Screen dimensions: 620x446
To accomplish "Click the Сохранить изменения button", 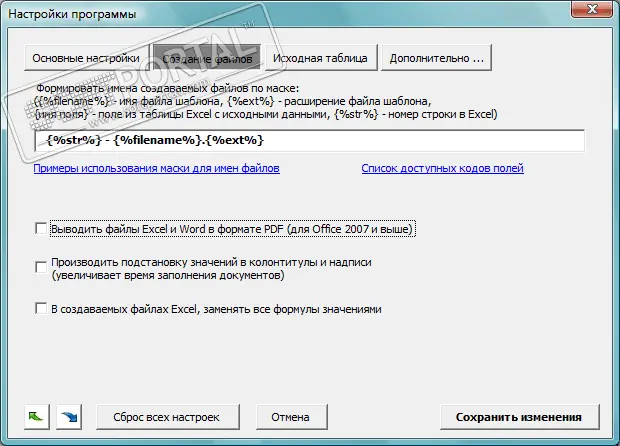I will [x=518, y=416].
